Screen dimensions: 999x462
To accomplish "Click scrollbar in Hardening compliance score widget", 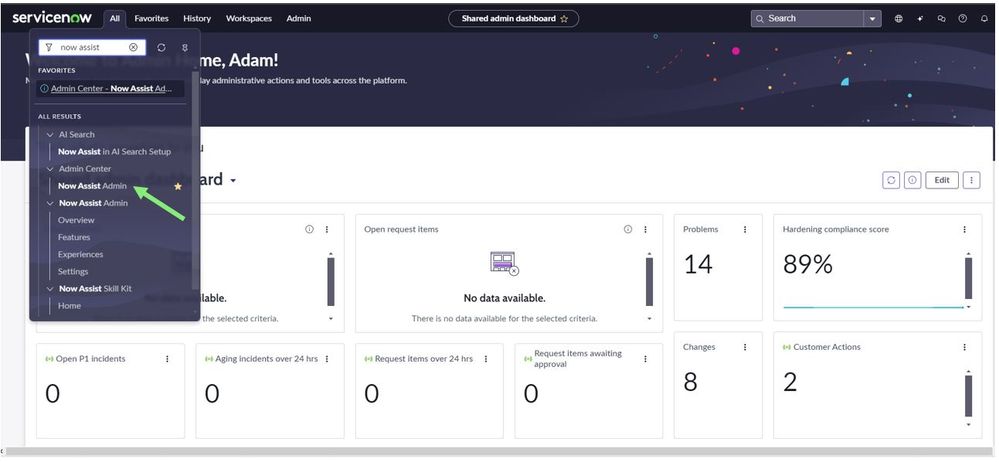I will (x=968, y=278).
